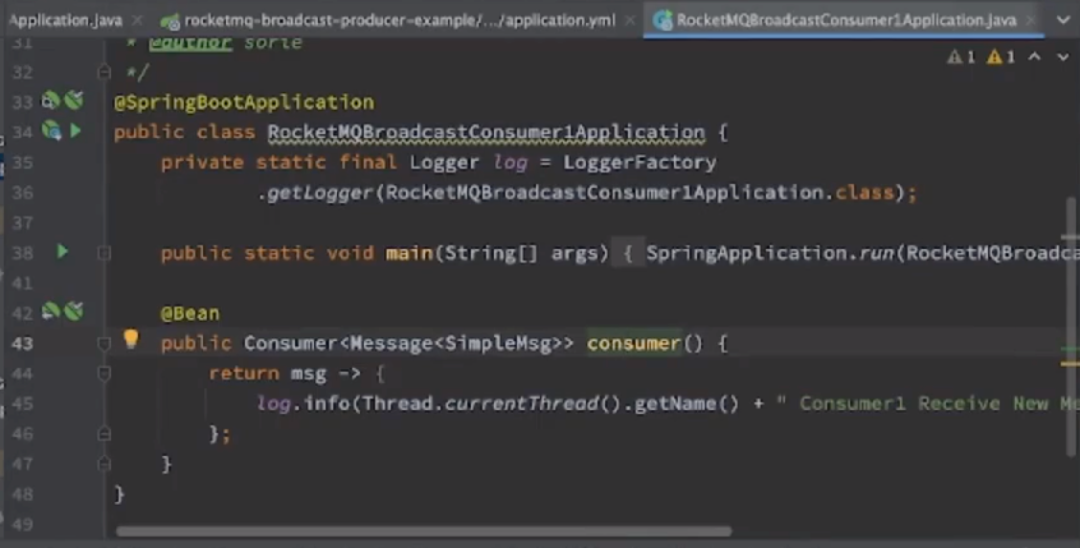The height and width of the screenshot is (548, 1080).
Task: Click the SimpleMsg type on line 43
Action: (498, 344)
